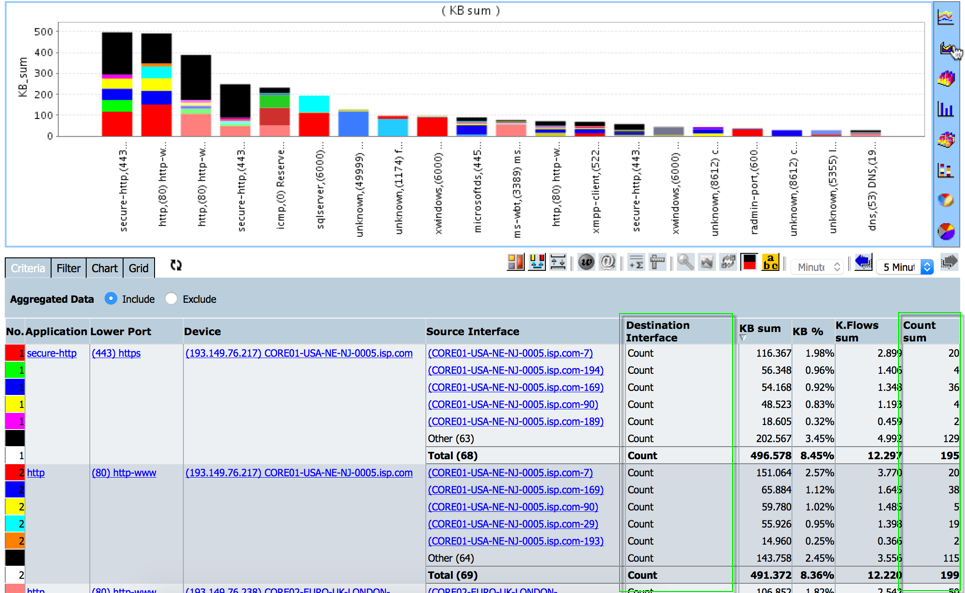This screenshot has height=593, width=965.
Task: Click the compress rows arrows icon
Action: click(558, 263)
